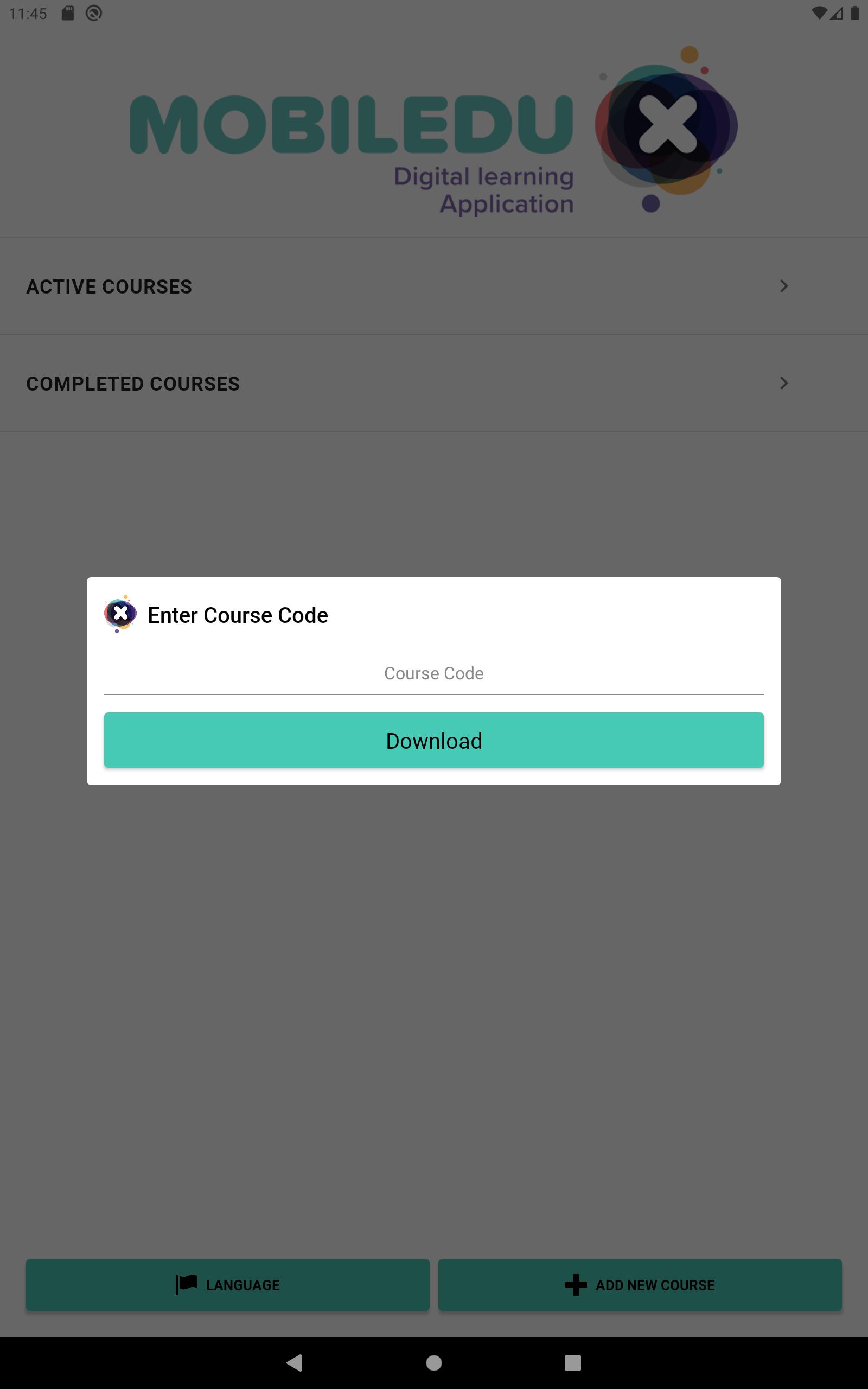Click the plus icon for new course
868x1389 pixels.
576,1284
